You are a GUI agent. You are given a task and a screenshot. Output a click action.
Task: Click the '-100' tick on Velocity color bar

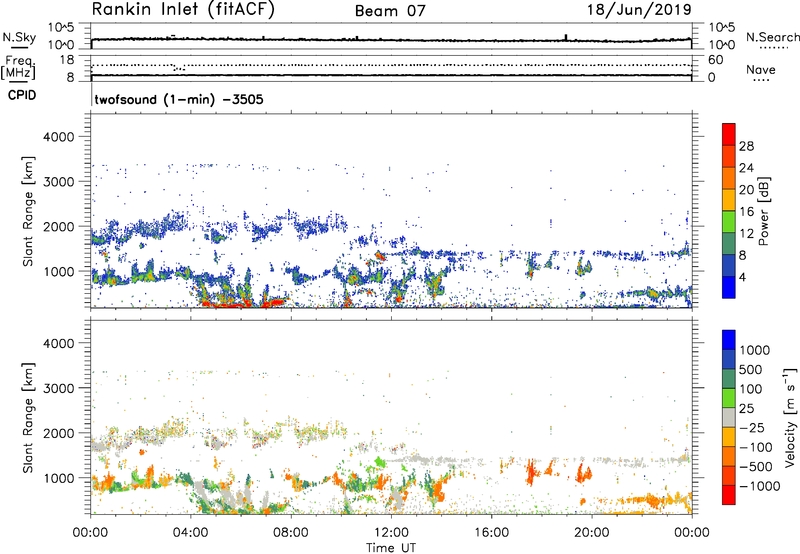click(x=755, y=447)
